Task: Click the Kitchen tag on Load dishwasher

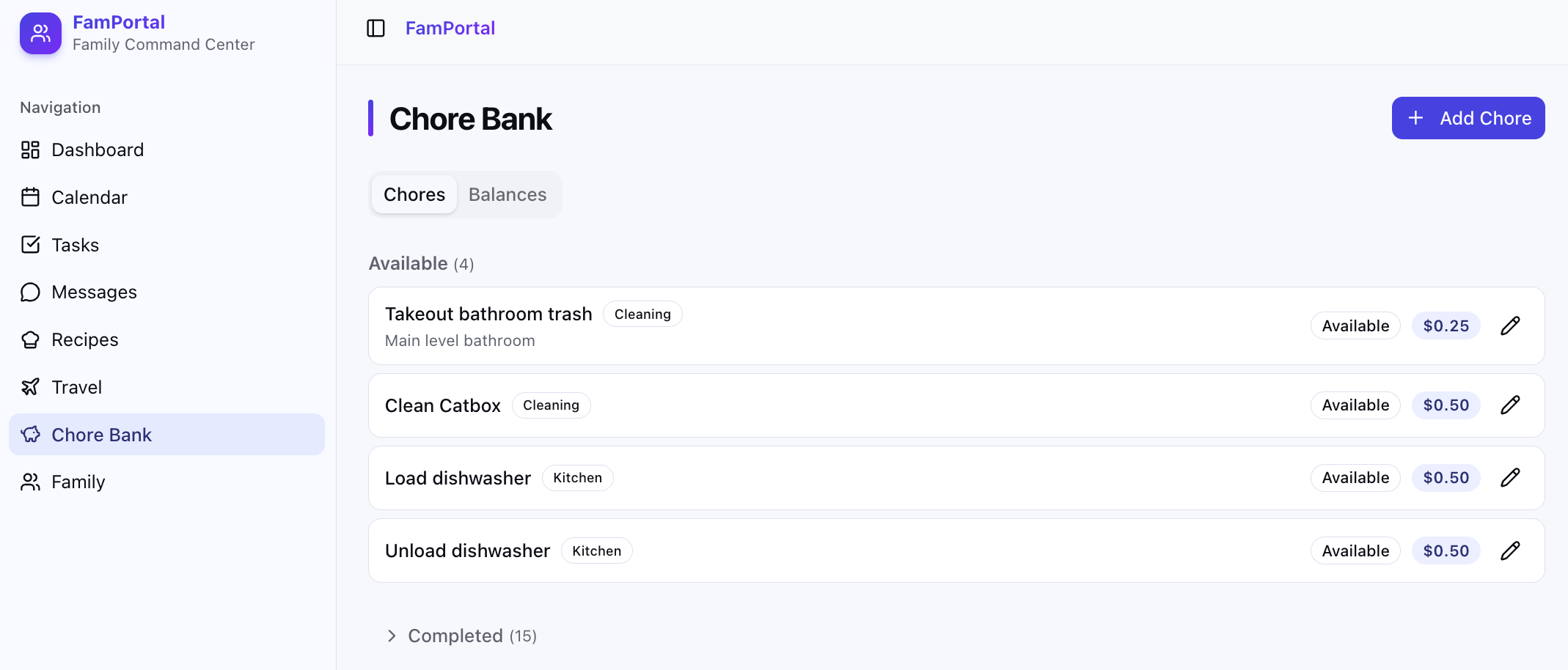Action: click(x=577, y=478)
